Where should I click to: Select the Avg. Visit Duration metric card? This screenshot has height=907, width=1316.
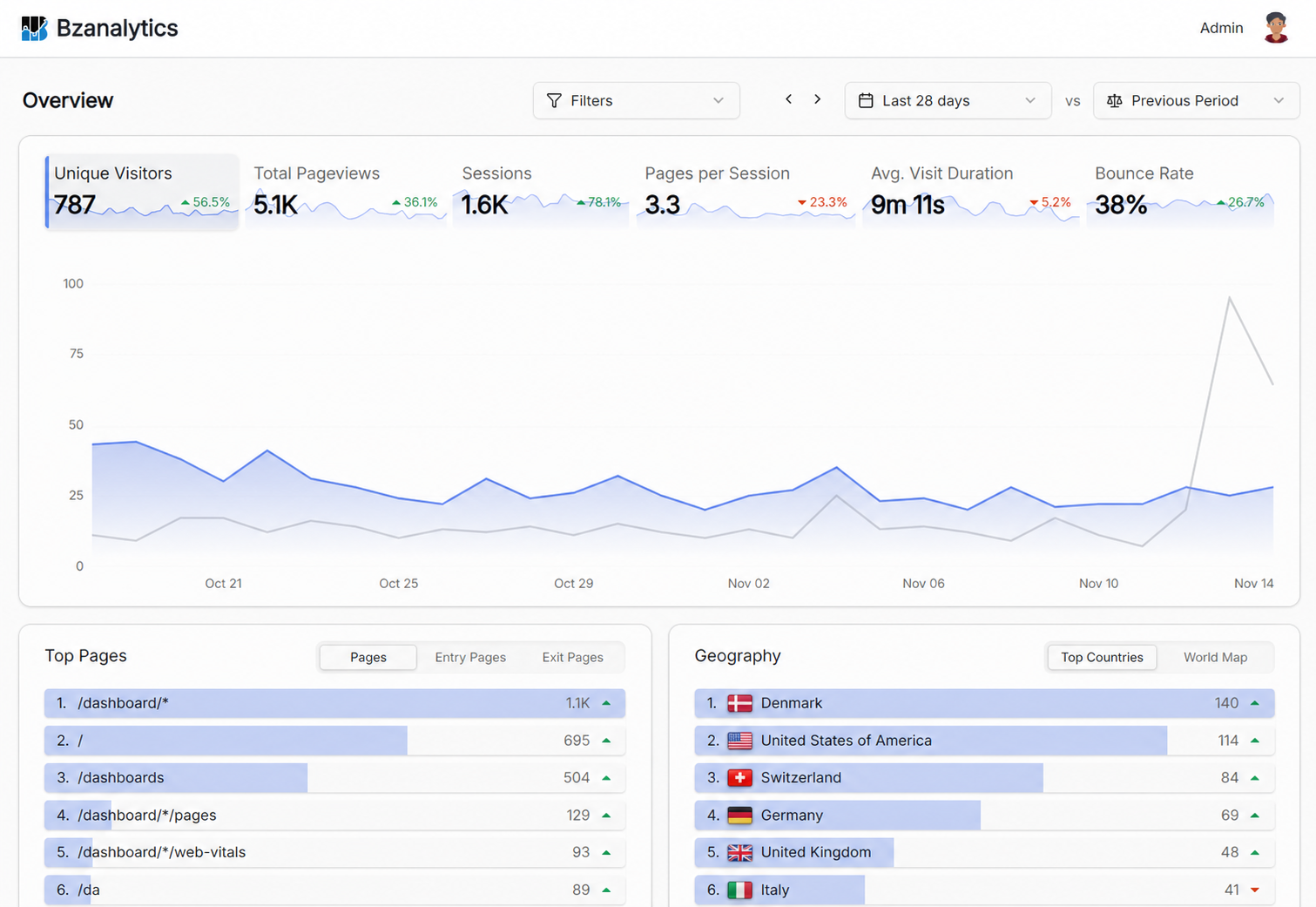(971, 192)
